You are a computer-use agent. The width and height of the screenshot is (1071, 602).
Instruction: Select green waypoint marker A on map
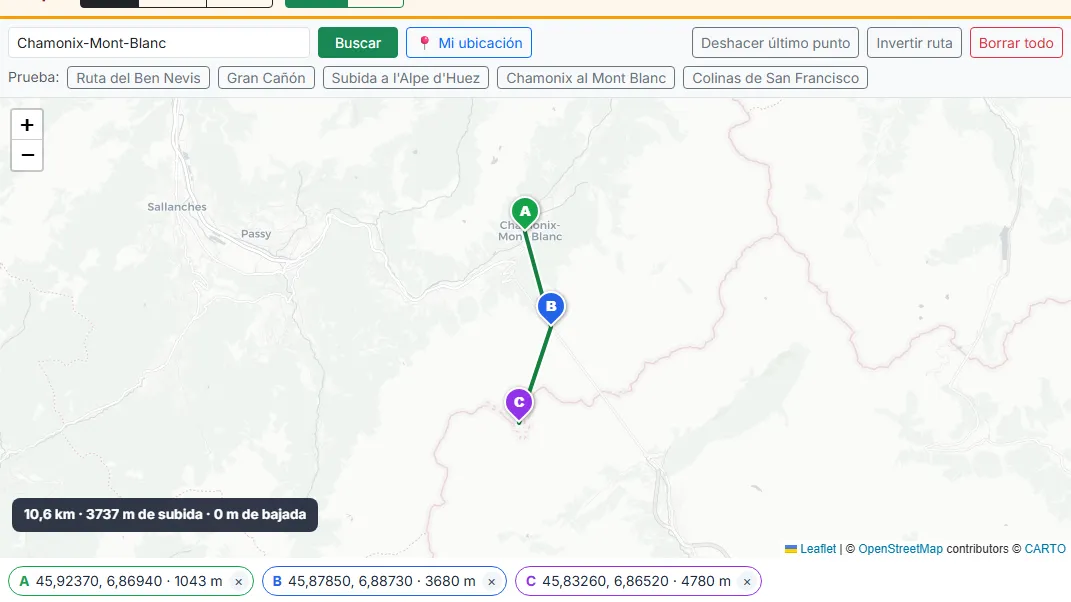(525, 212)
